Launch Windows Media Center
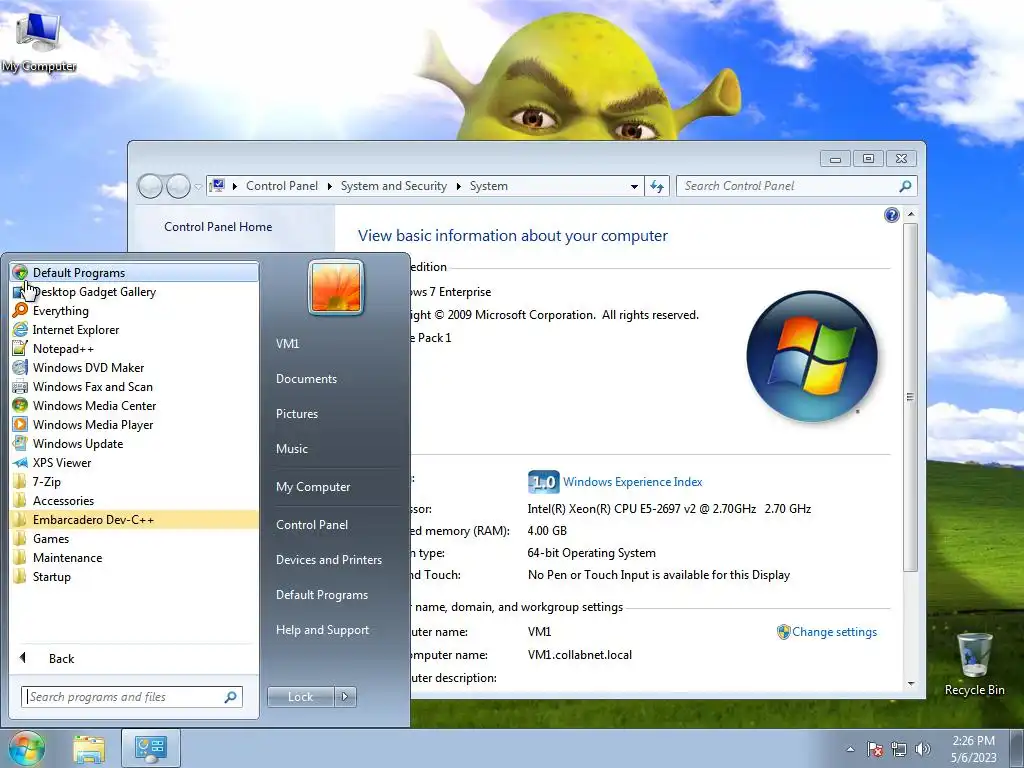This screenshot has height=768, width=1024. (x=134, y=406)
